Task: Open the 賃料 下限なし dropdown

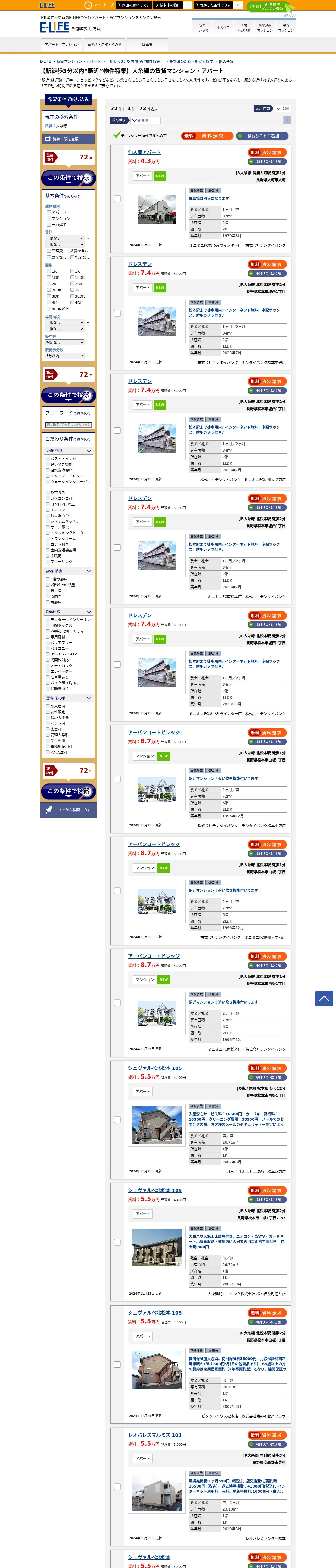Action: pos(65,238)
